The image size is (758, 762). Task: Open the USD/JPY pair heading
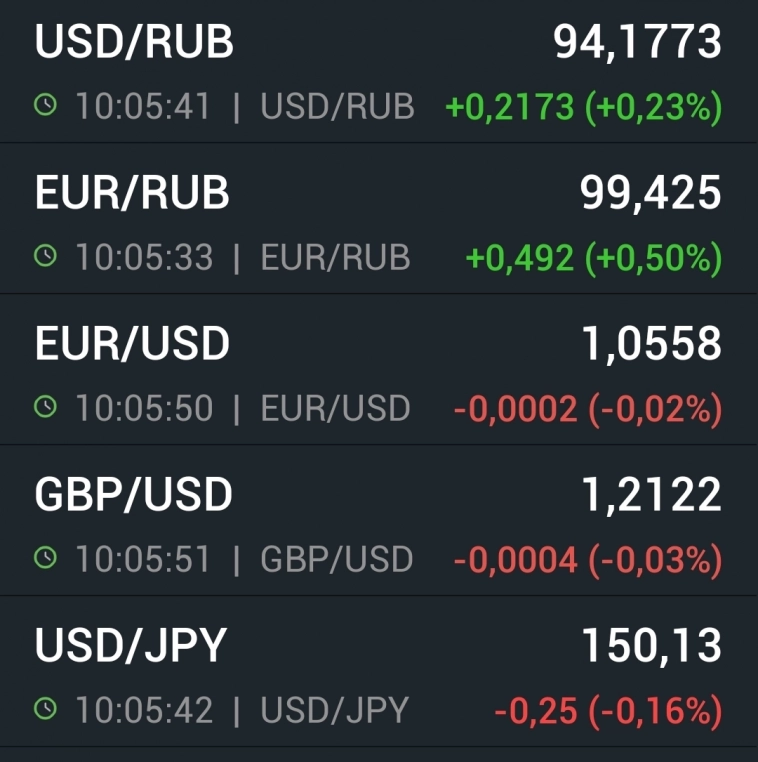click(131, 647)
